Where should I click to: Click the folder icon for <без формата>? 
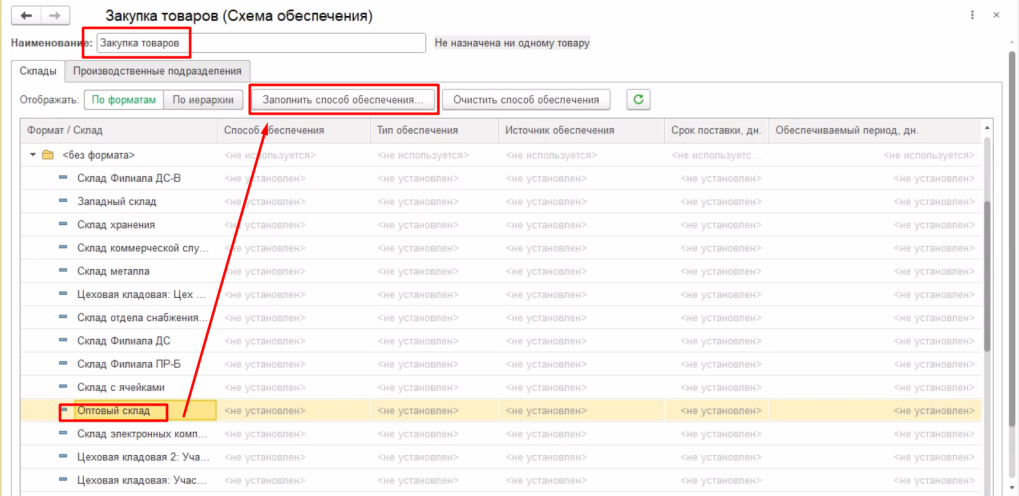click(x=48, y=155)
